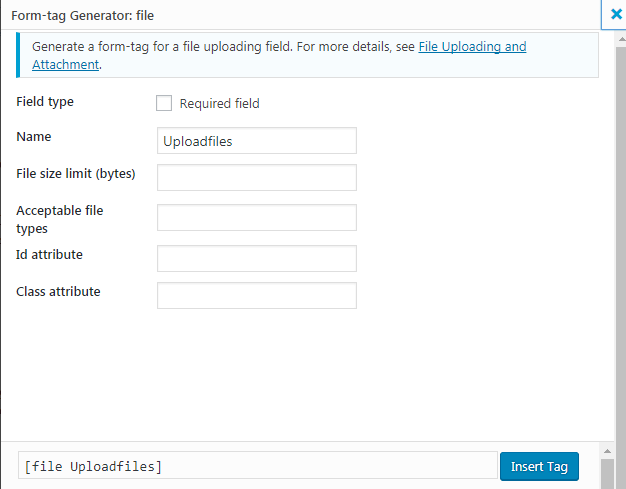Screen dimensions: 626x489
Task: Click the "Required field" text label
Action: [219, 104]
